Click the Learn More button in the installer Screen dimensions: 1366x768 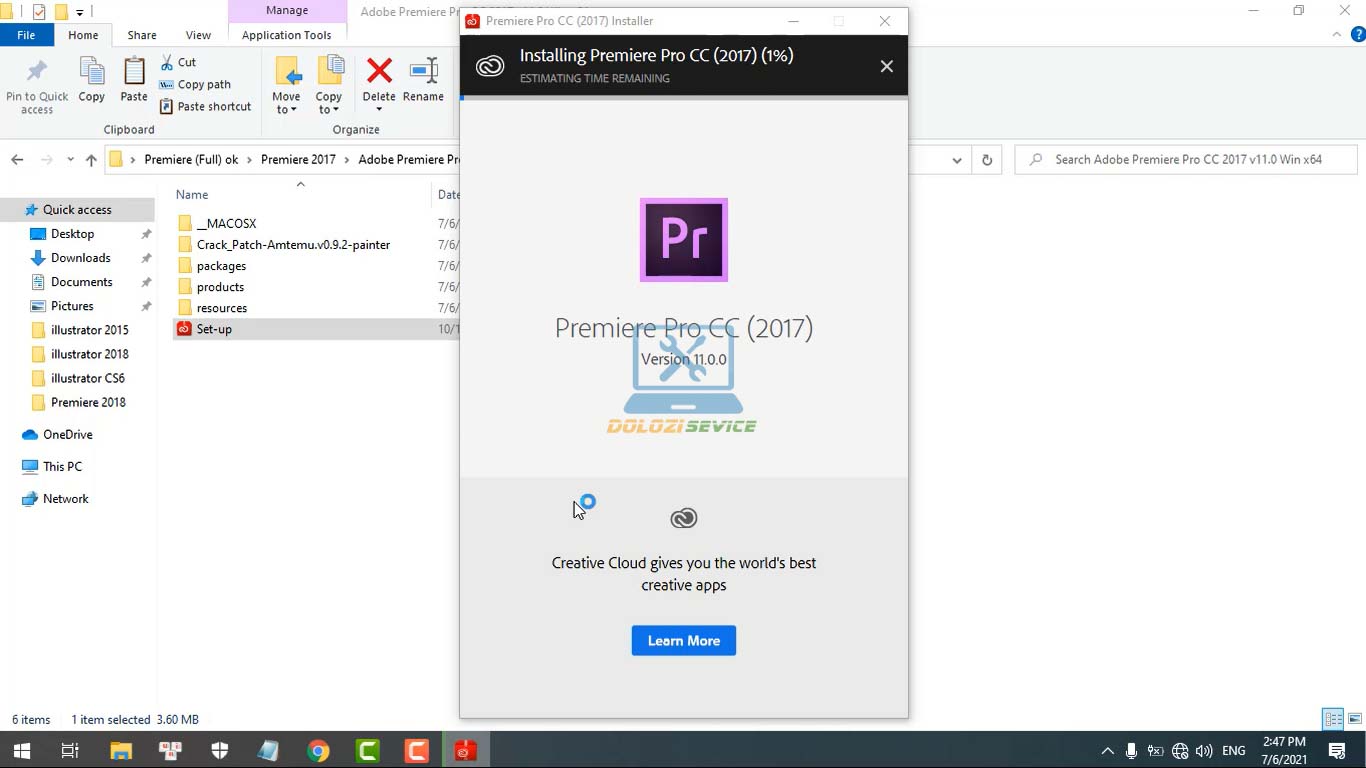683,640
